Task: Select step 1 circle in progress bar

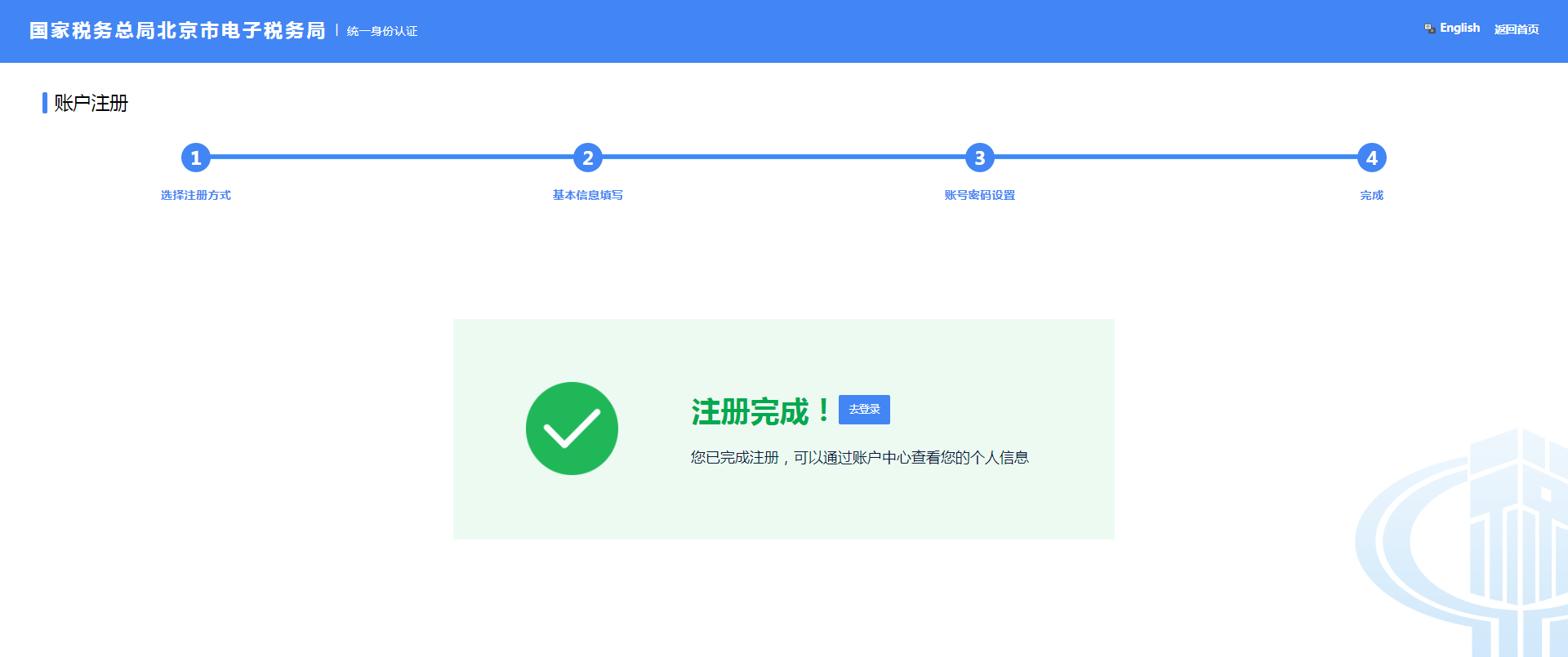Action: click(x=196, y=158)
